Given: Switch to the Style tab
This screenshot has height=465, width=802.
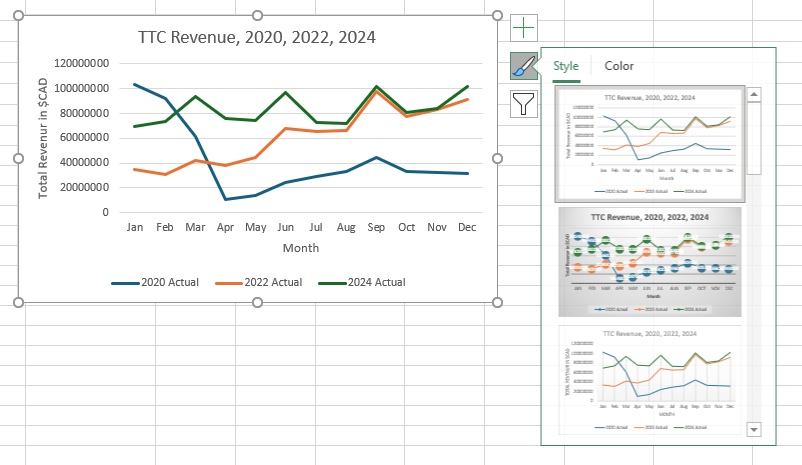Looking at the screenshot, I should tap(566, 66).
